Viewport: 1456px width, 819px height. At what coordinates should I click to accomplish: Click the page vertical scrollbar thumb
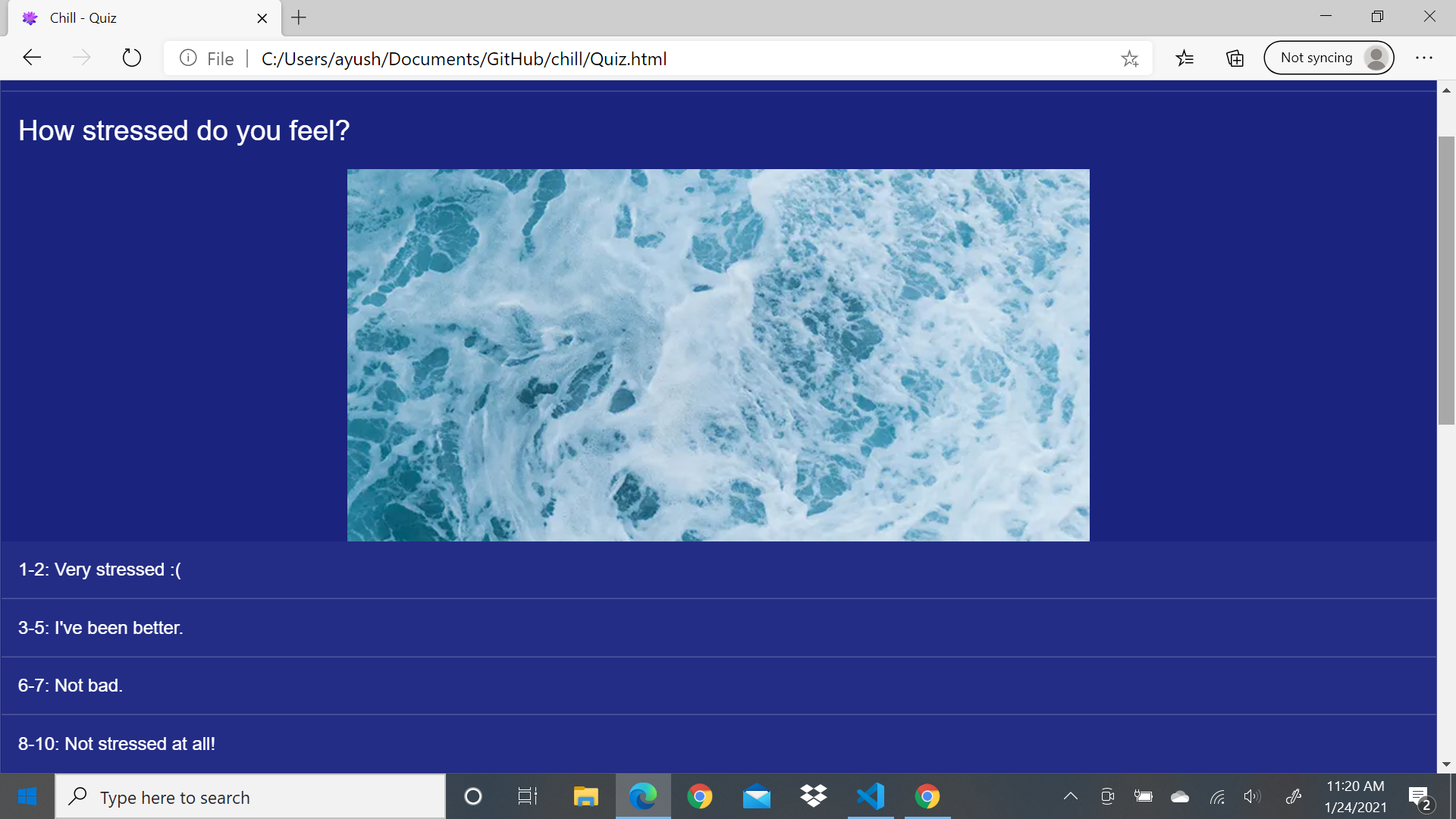1446,281
